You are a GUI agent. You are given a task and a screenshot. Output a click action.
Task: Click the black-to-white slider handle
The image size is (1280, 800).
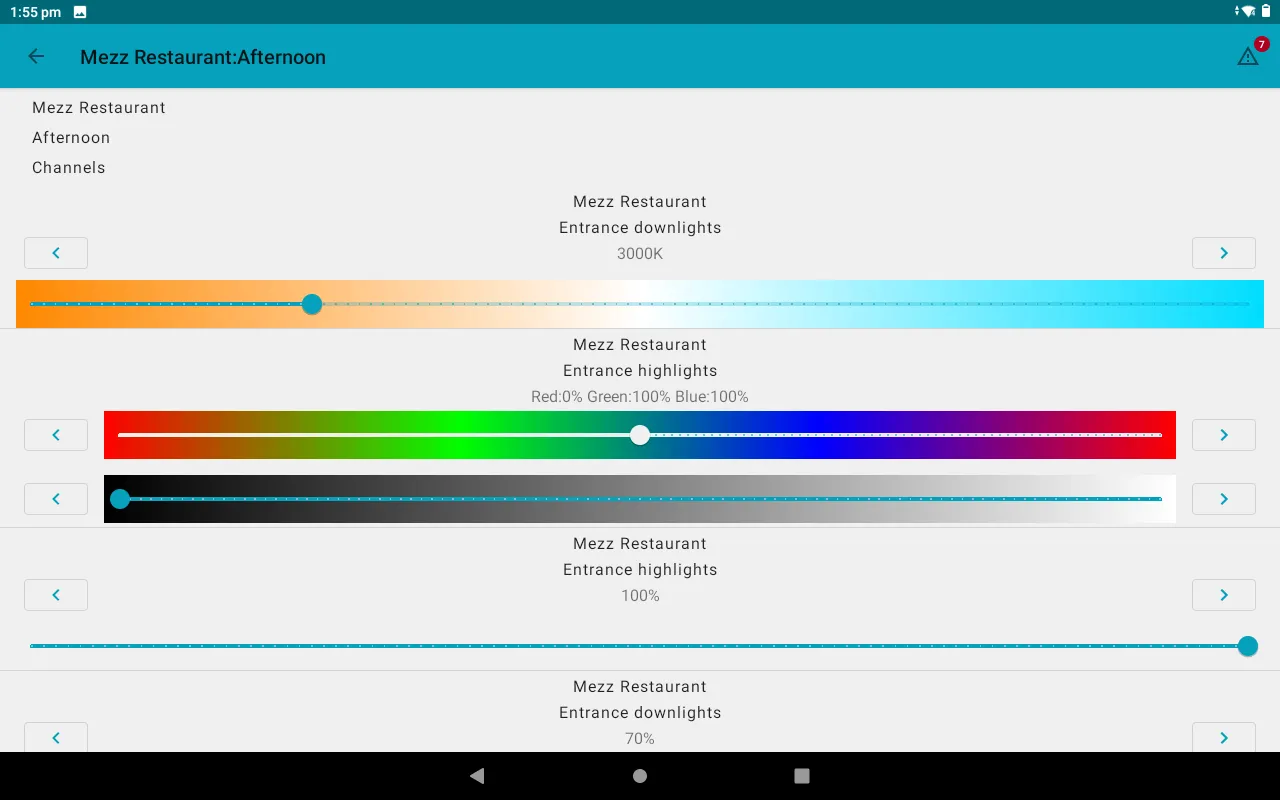point(120,499)
